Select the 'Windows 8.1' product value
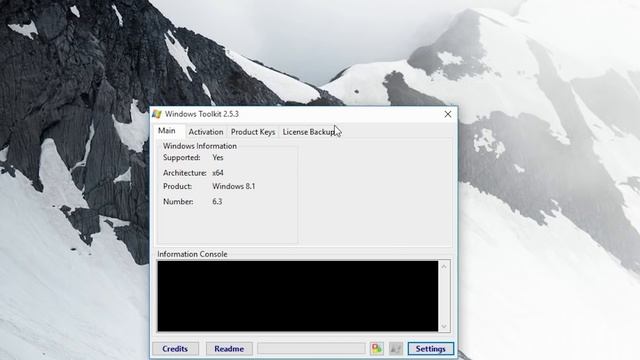The height and width of the screenshot is (360, 640). click(x=233, y=186)
